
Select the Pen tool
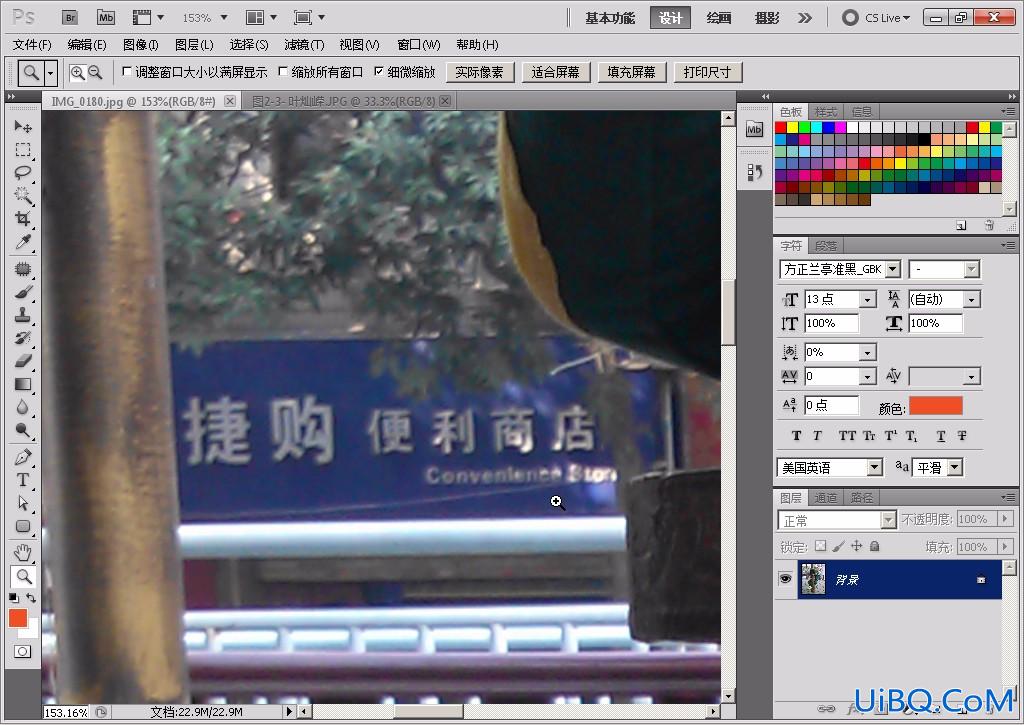tap(23, 457)
